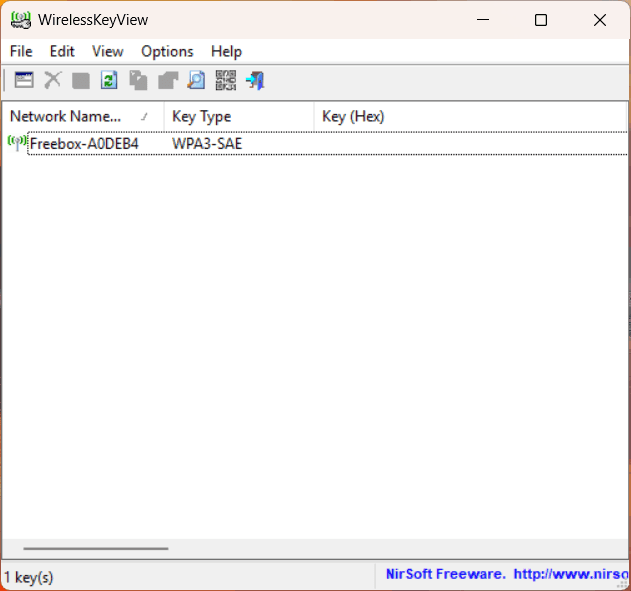Open the File menu
This screenshot has height=591, width=631.
(x=21, y=51)
